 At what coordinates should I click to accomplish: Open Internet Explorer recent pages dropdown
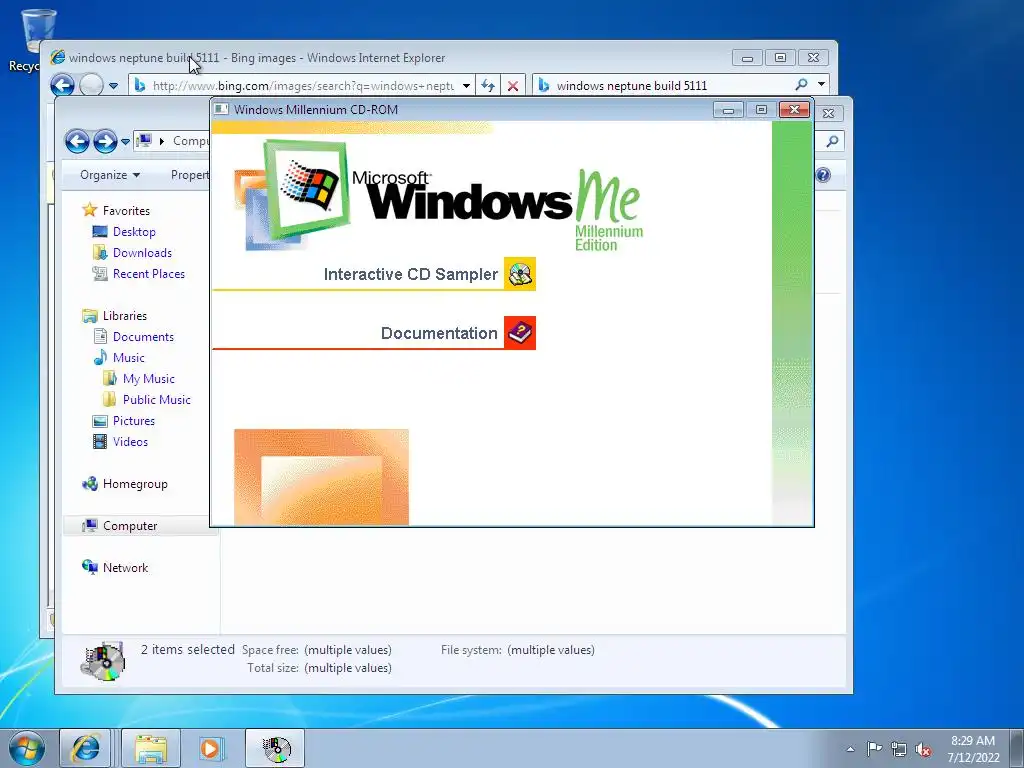[x=113, y=86]
